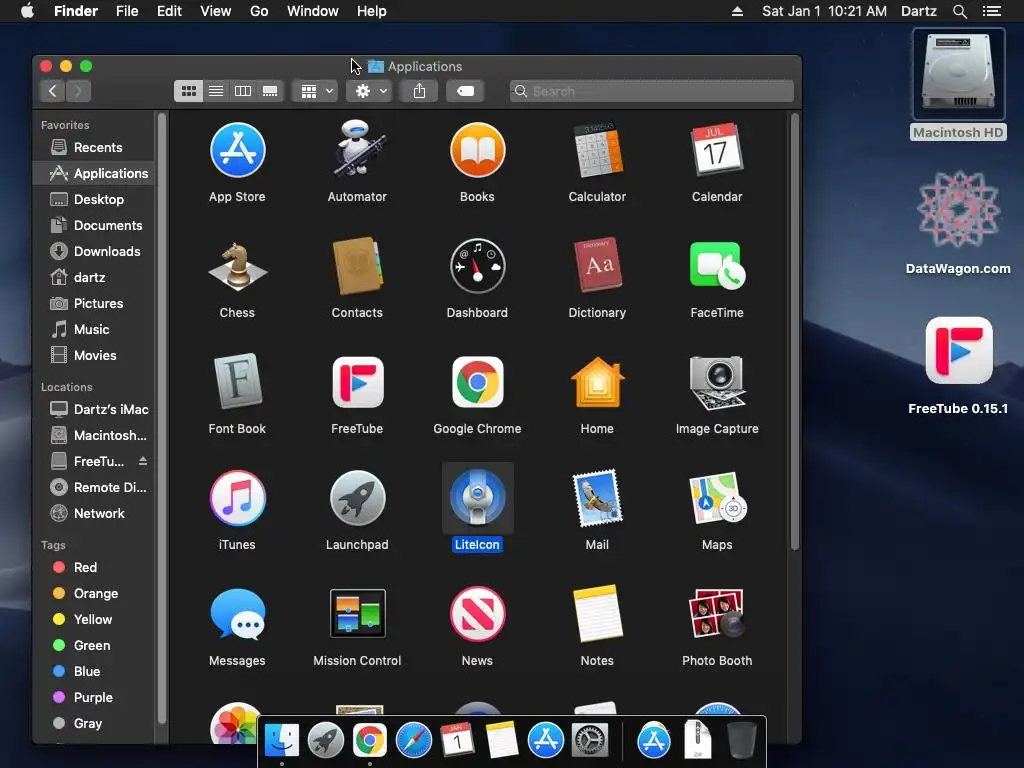Open the Window menu
This screenshot has height=768, width=1024.
[x=313, y=11]
